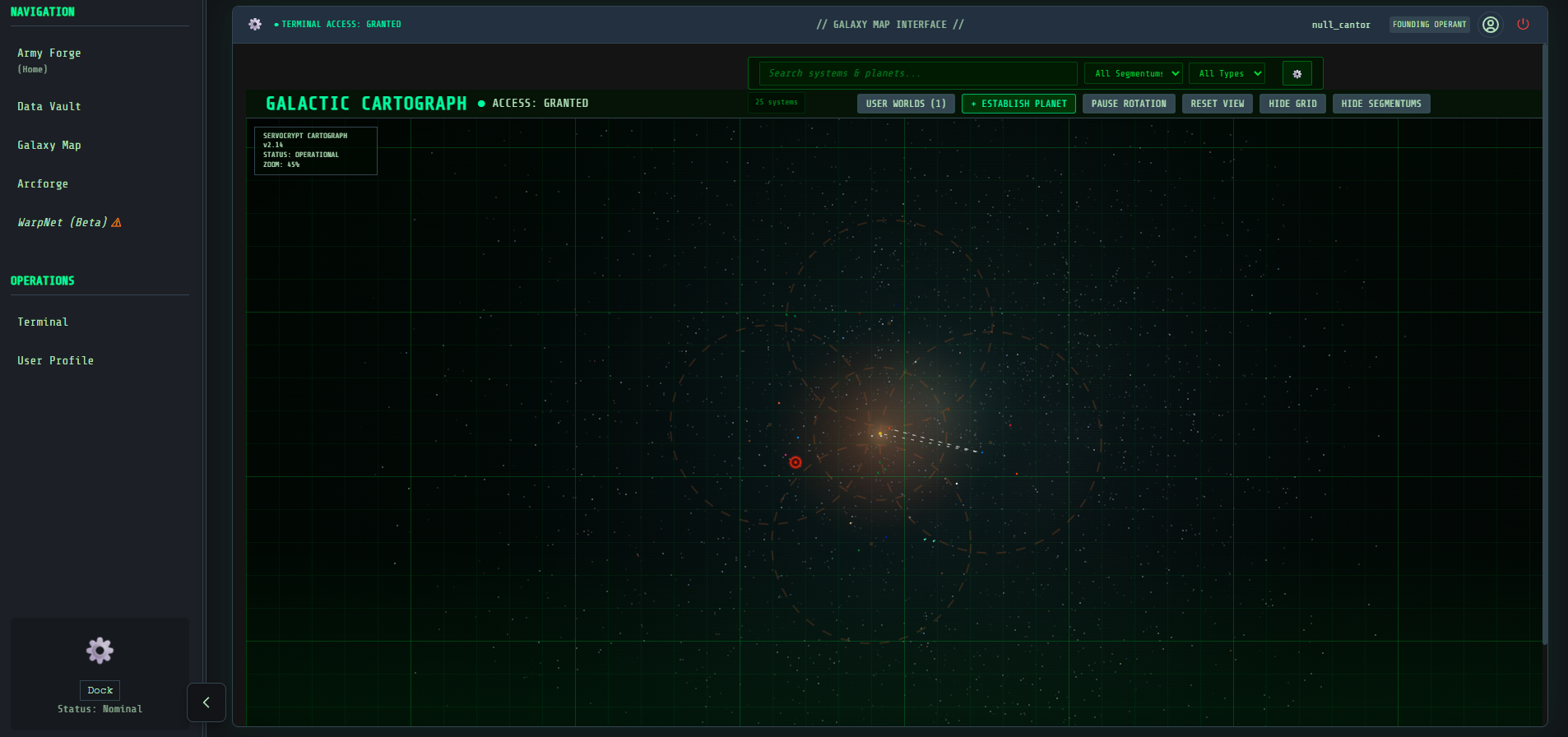Click the Dock label button
Screen dimensions: 1568x737
pyautogui.click(x=100, y=690)
